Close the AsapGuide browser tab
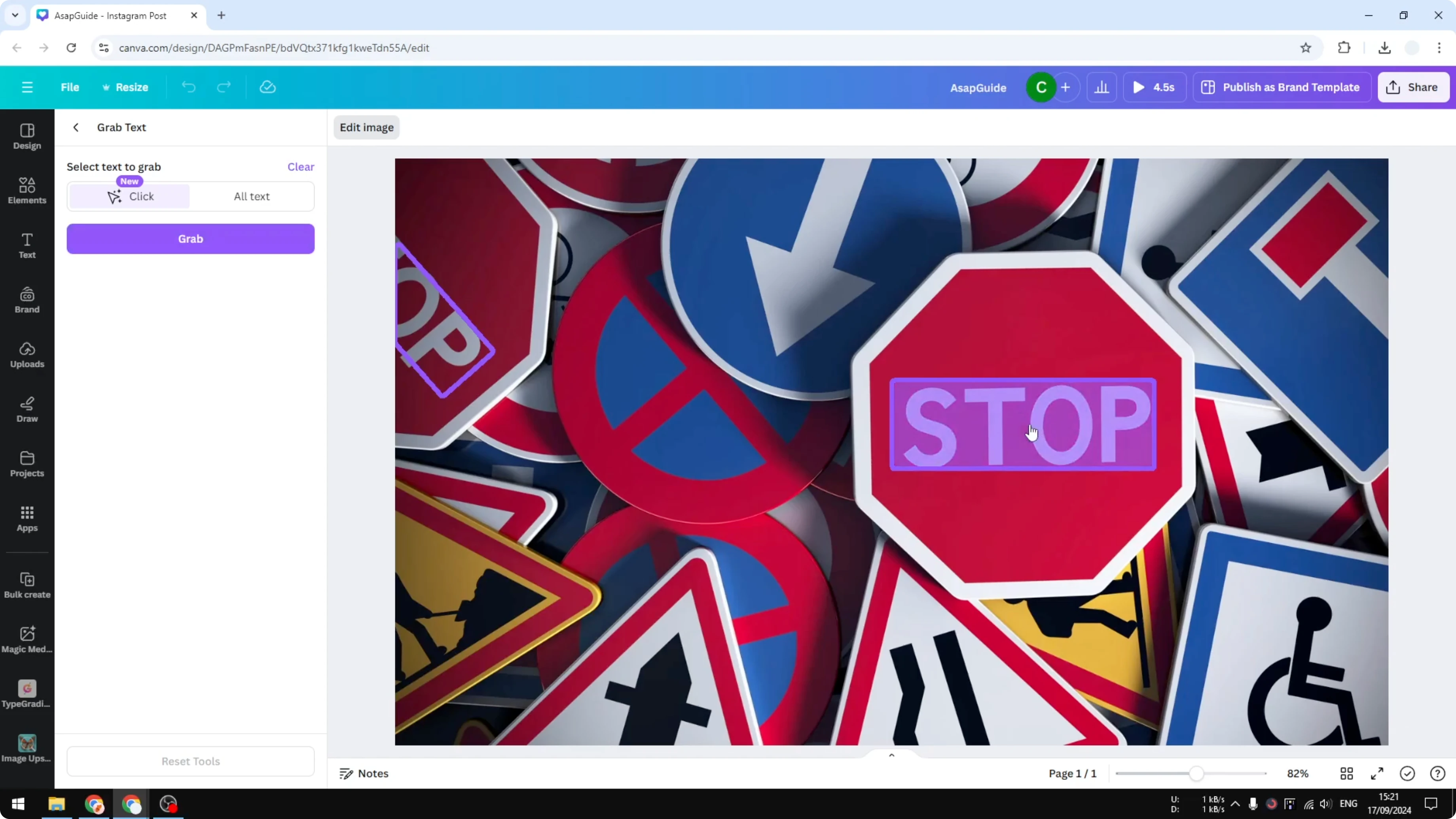 pos(194,15)
